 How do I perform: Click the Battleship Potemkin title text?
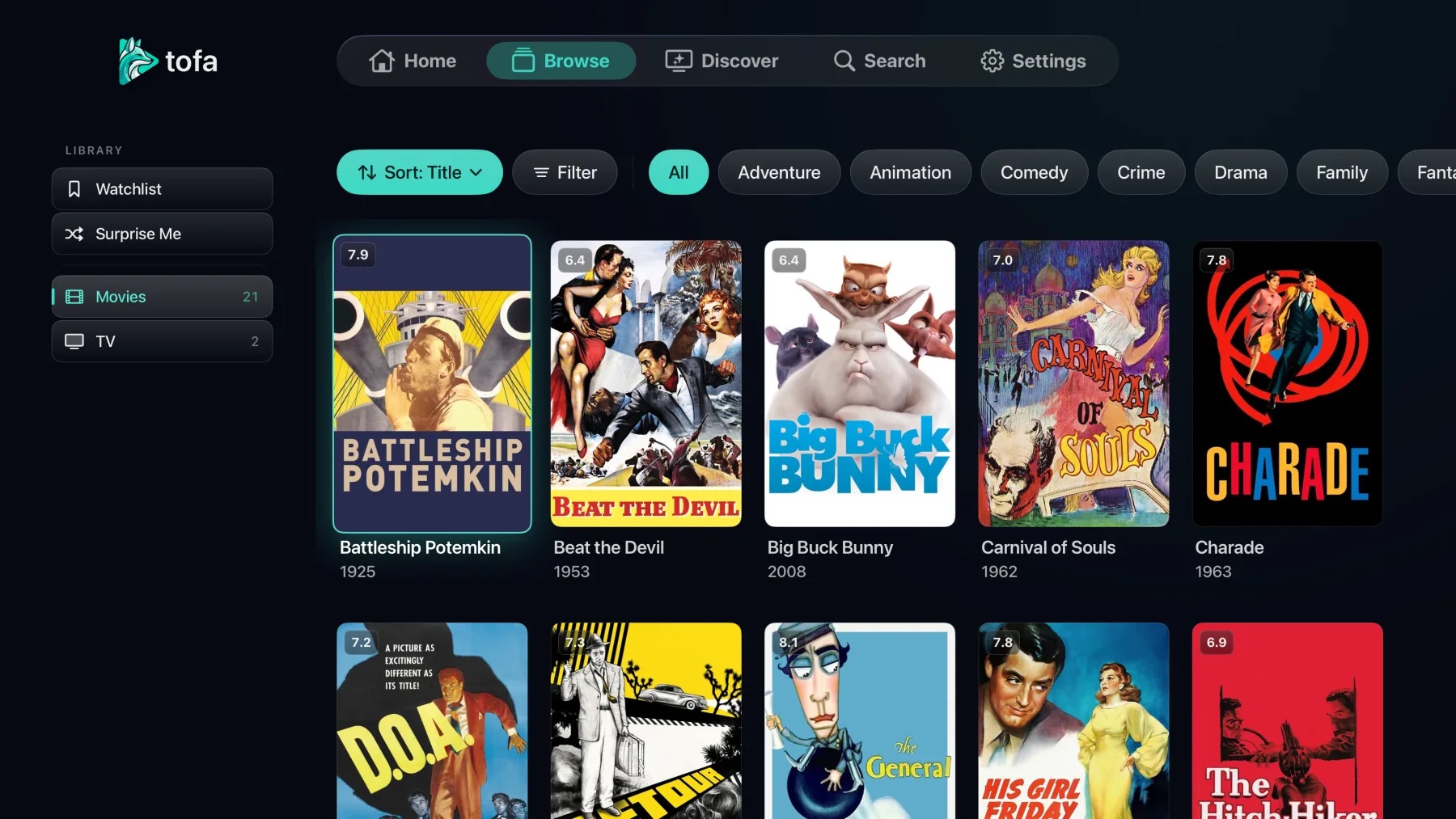point(420,547)
